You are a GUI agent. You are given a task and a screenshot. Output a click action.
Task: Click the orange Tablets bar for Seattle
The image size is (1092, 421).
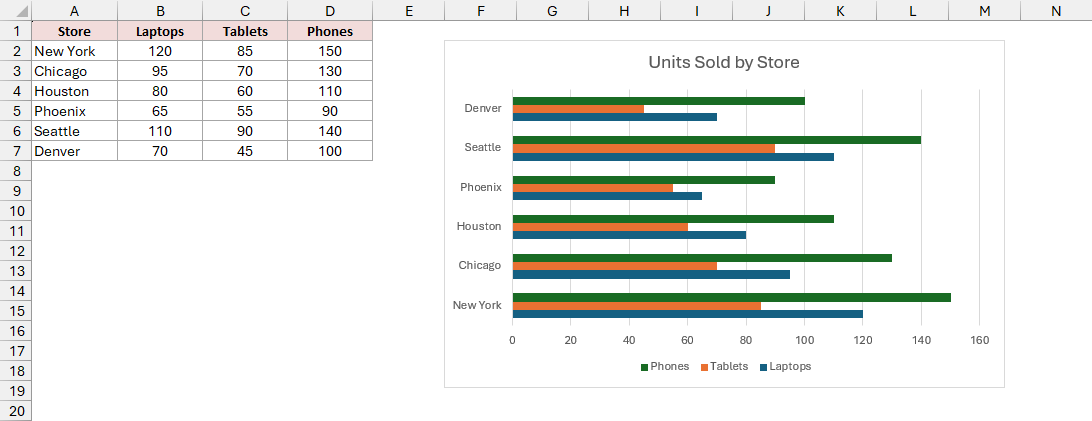tap(644, 148)
